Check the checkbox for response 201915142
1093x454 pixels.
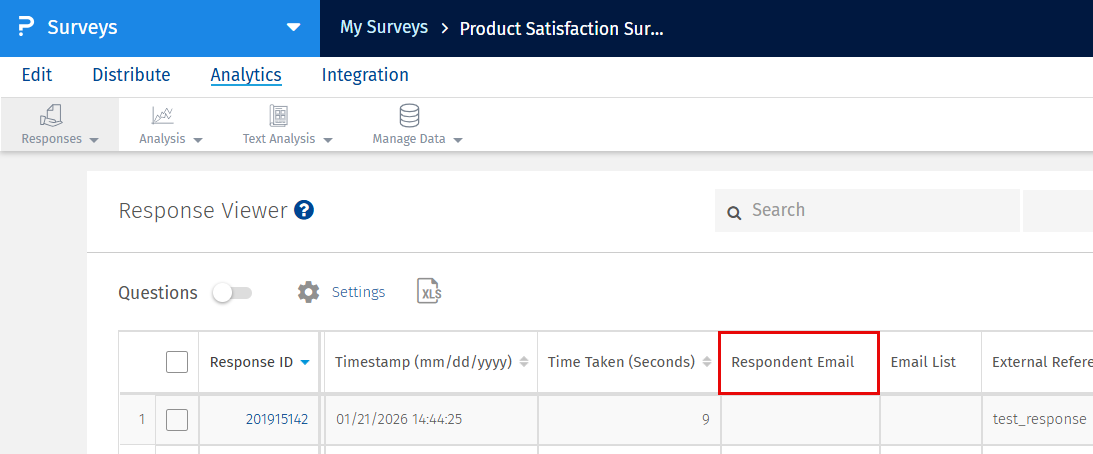pos(177,420)
